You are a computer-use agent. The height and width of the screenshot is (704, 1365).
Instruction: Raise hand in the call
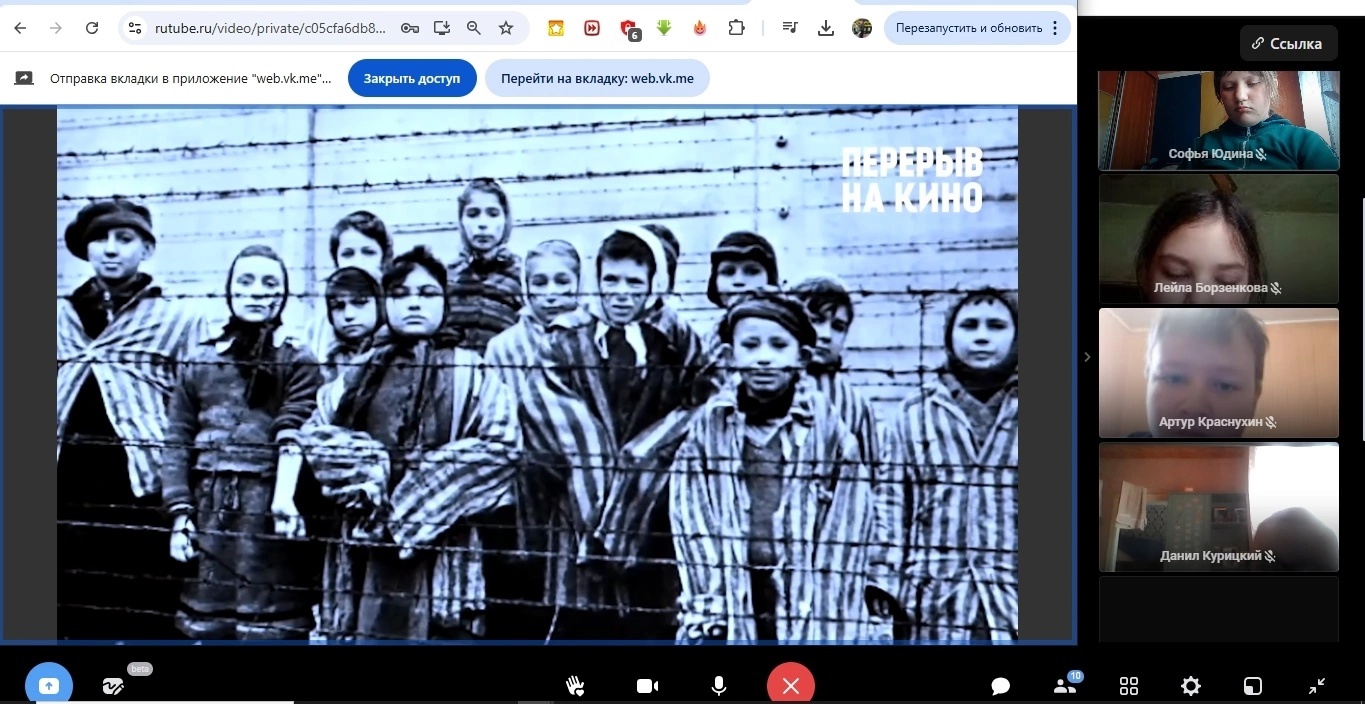pos(575,686)
